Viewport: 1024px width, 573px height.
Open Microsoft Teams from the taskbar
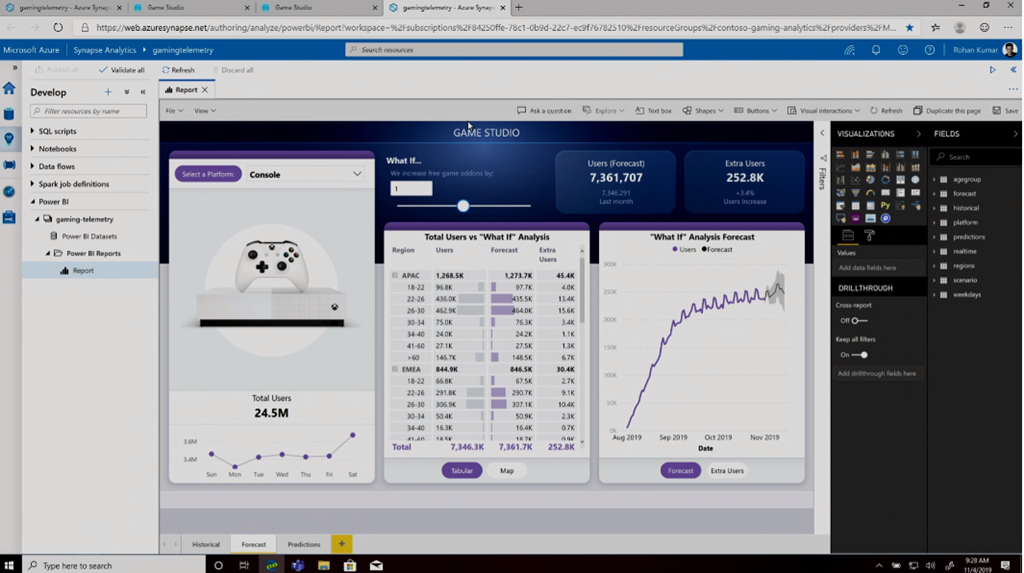pos(298,565)
